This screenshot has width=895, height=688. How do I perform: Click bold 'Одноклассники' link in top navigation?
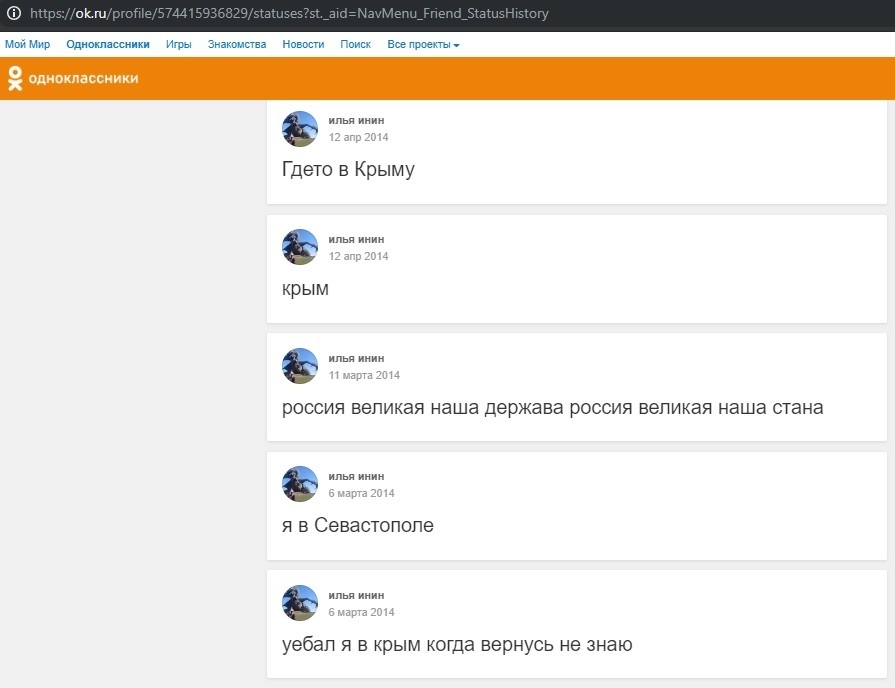click(x=108, y=45)
